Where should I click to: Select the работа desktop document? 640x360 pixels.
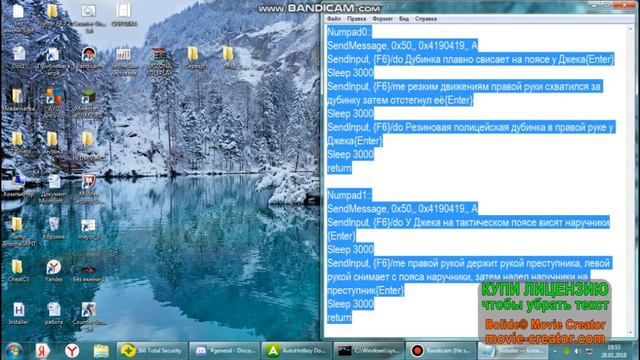click(x=53, y=313)
